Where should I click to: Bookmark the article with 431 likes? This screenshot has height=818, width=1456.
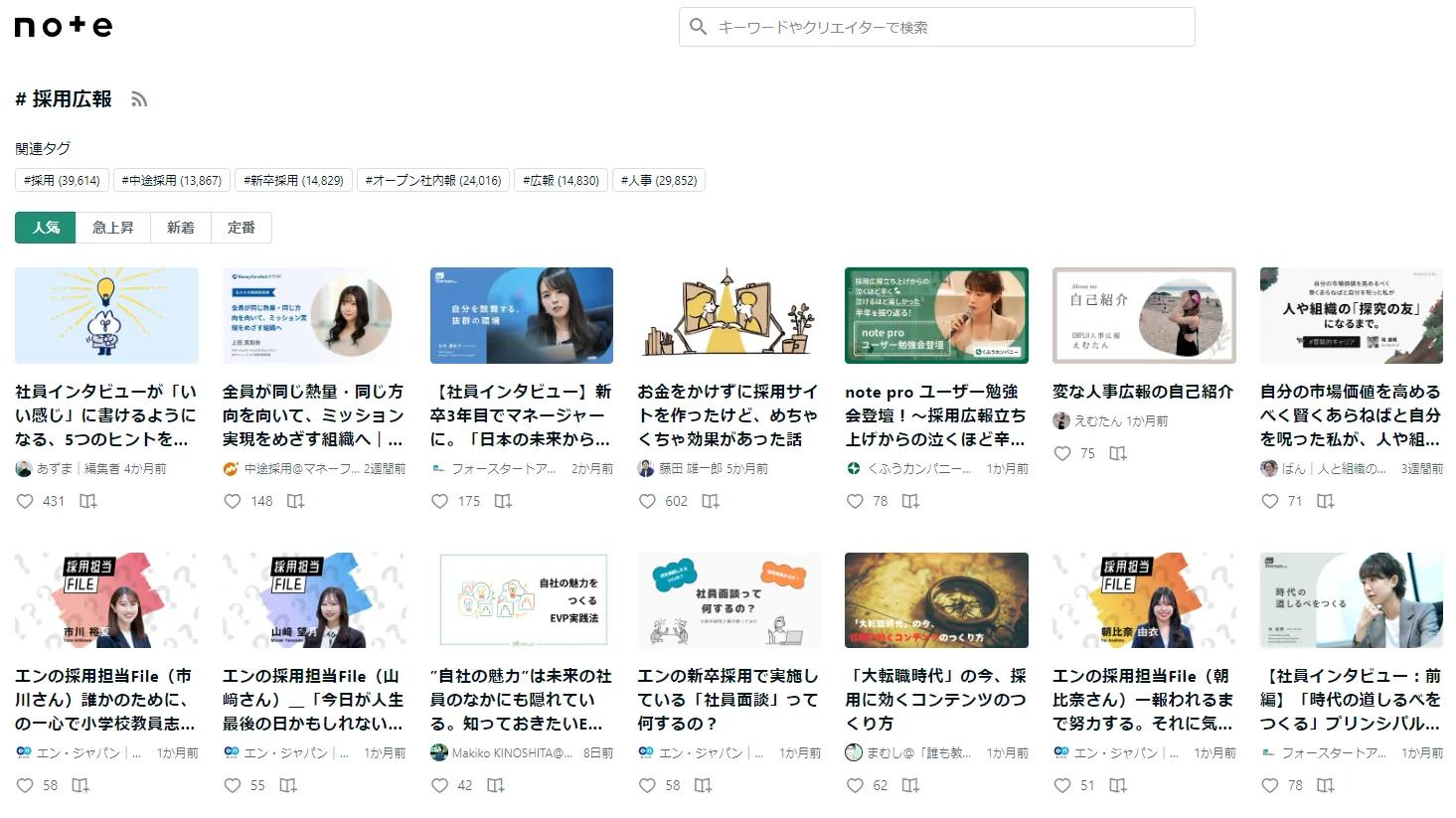88,501
